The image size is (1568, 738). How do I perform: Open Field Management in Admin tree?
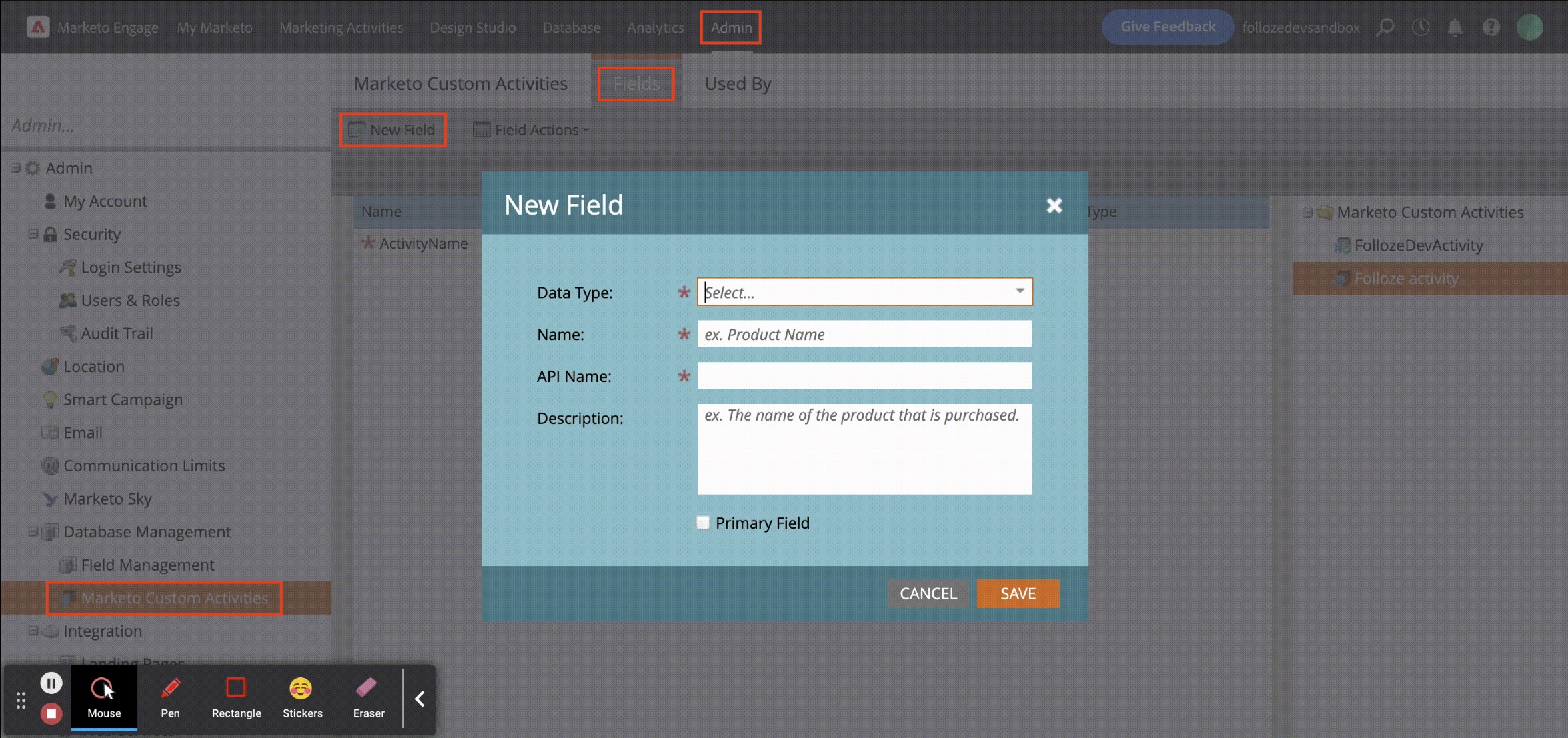[x=137, y=565]
